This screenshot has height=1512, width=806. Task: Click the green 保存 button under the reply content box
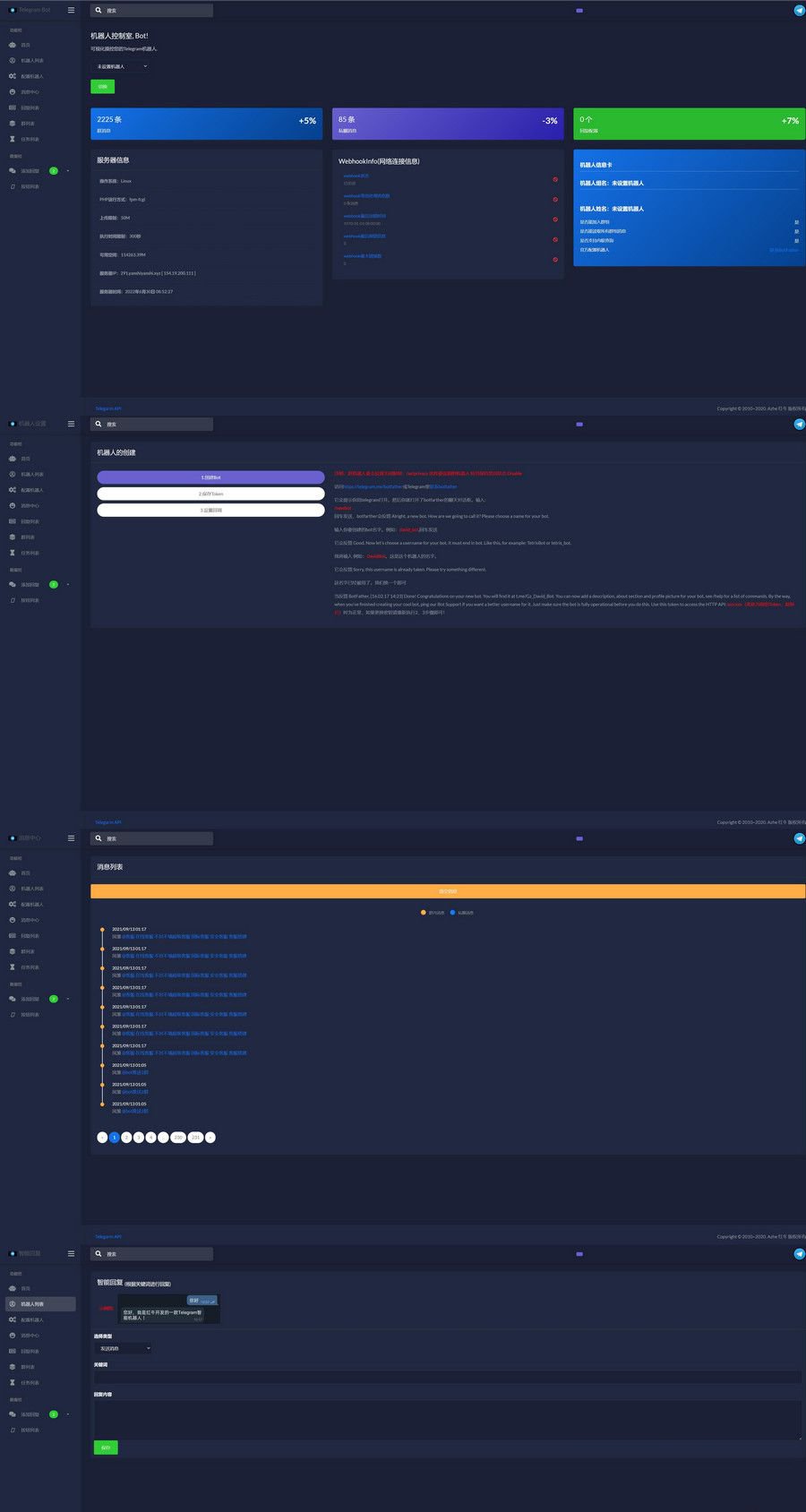coord(106,1448)
